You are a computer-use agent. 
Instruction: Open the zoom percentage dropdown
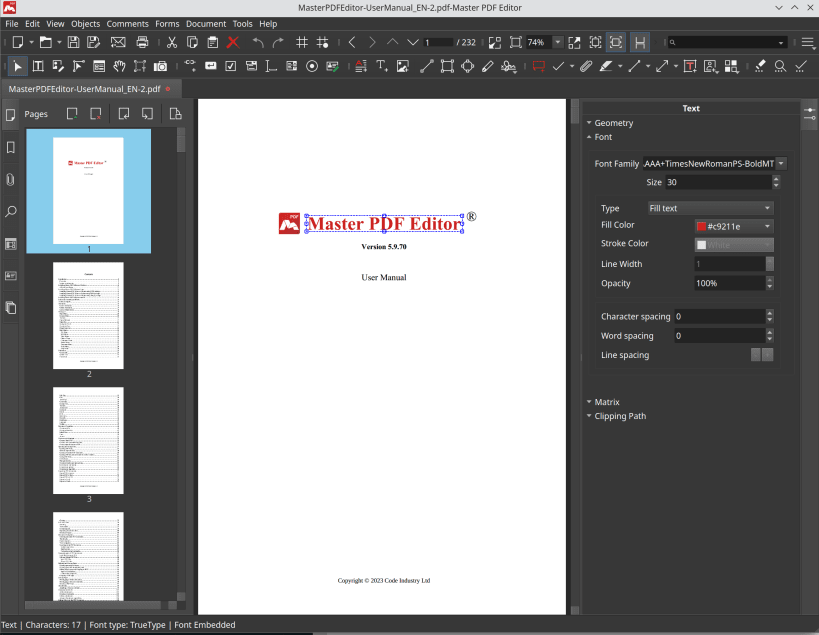[x=558, y=42]
